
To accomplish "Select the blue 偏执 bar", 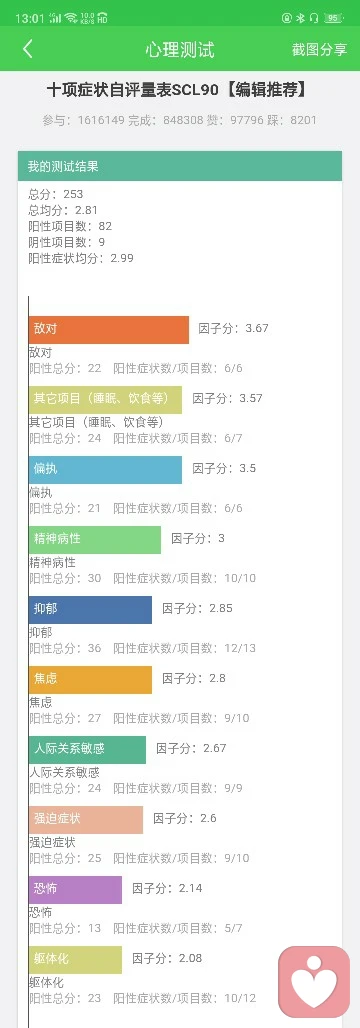I will pyautogui.click(x=105, y=469).
